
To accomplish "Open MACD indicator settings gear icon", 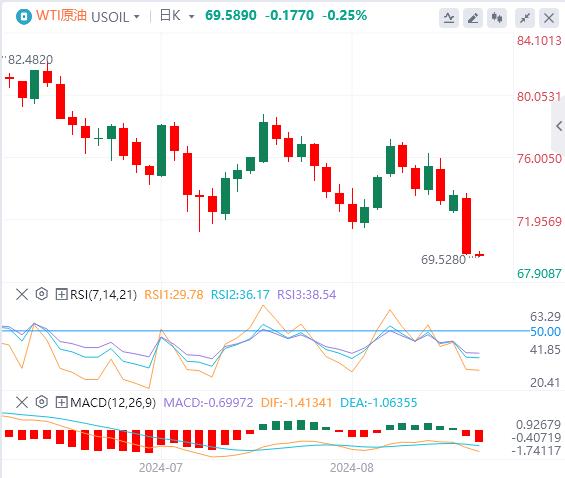I will pos(42,402).
